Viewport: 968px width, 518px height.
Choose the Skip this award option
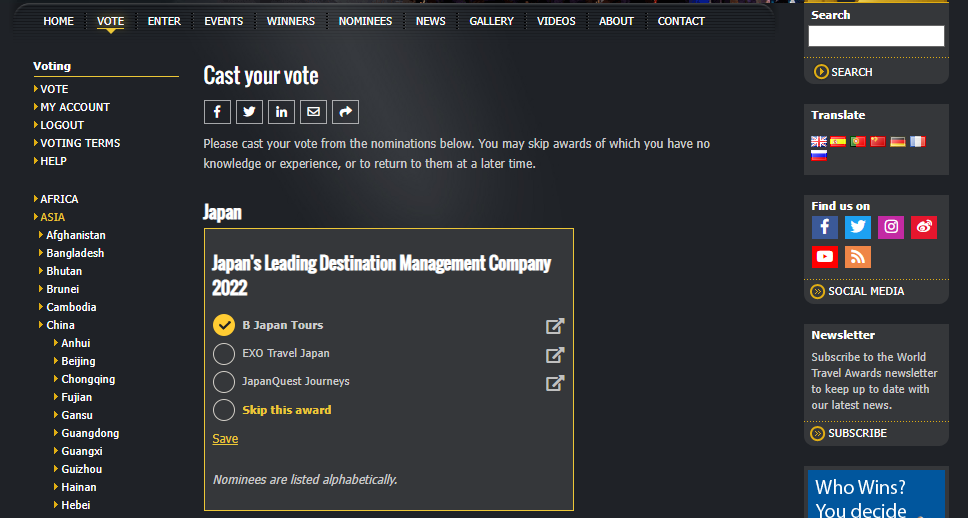tap(224, 410)
